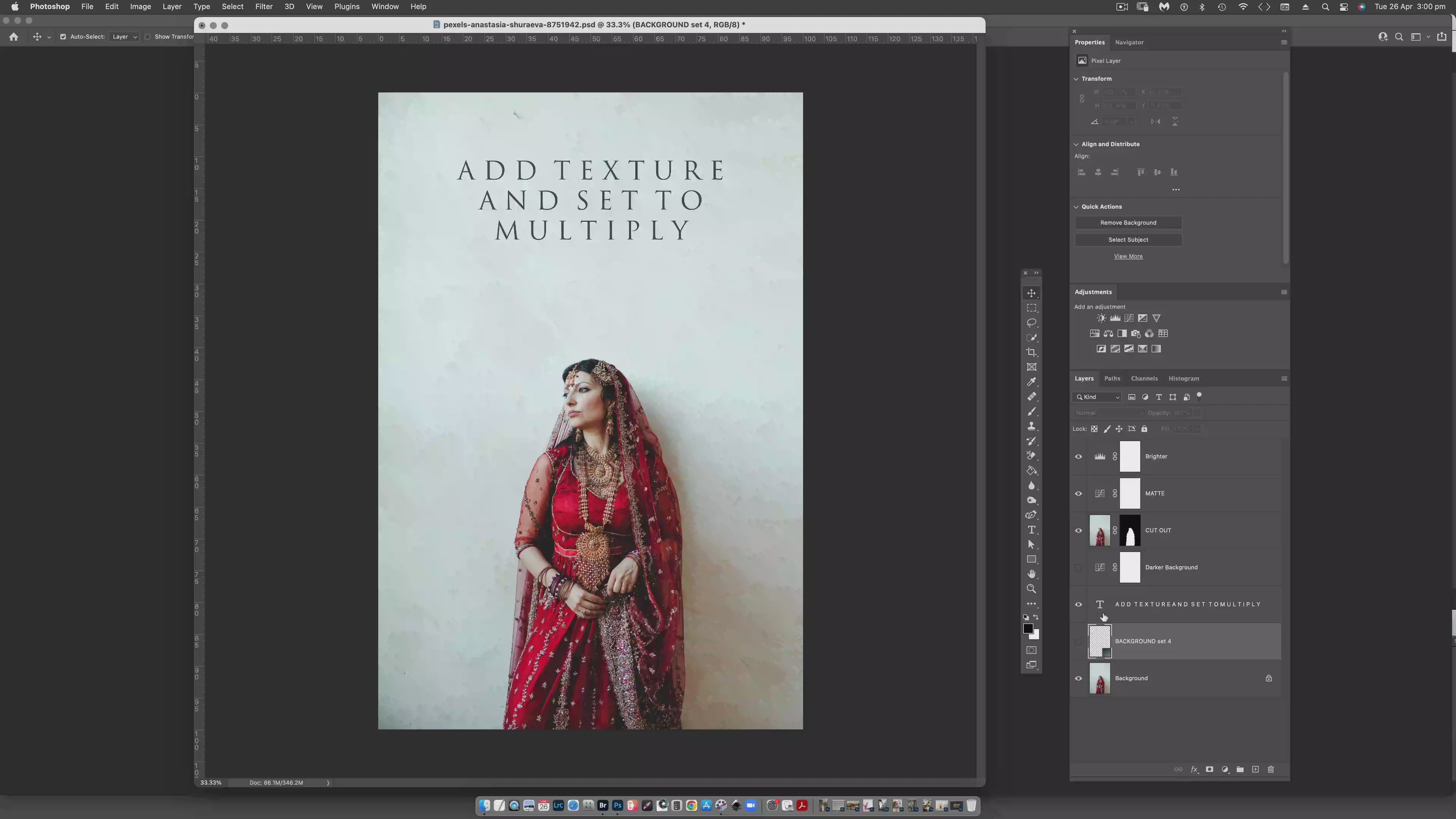Create a new group folder icon
The width and height of the screenshot is (1456, 819).
tap(1240, 769)
